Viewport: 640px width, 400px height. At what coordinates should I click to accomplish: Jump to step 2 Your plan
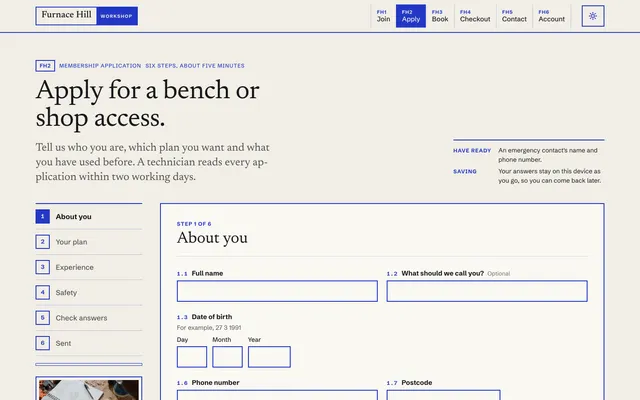89,242
